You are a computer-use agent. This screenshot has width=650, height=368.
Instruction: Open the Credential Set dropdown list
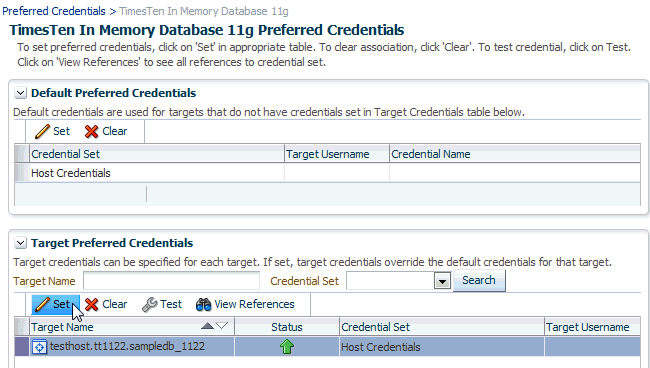[442, 281]
